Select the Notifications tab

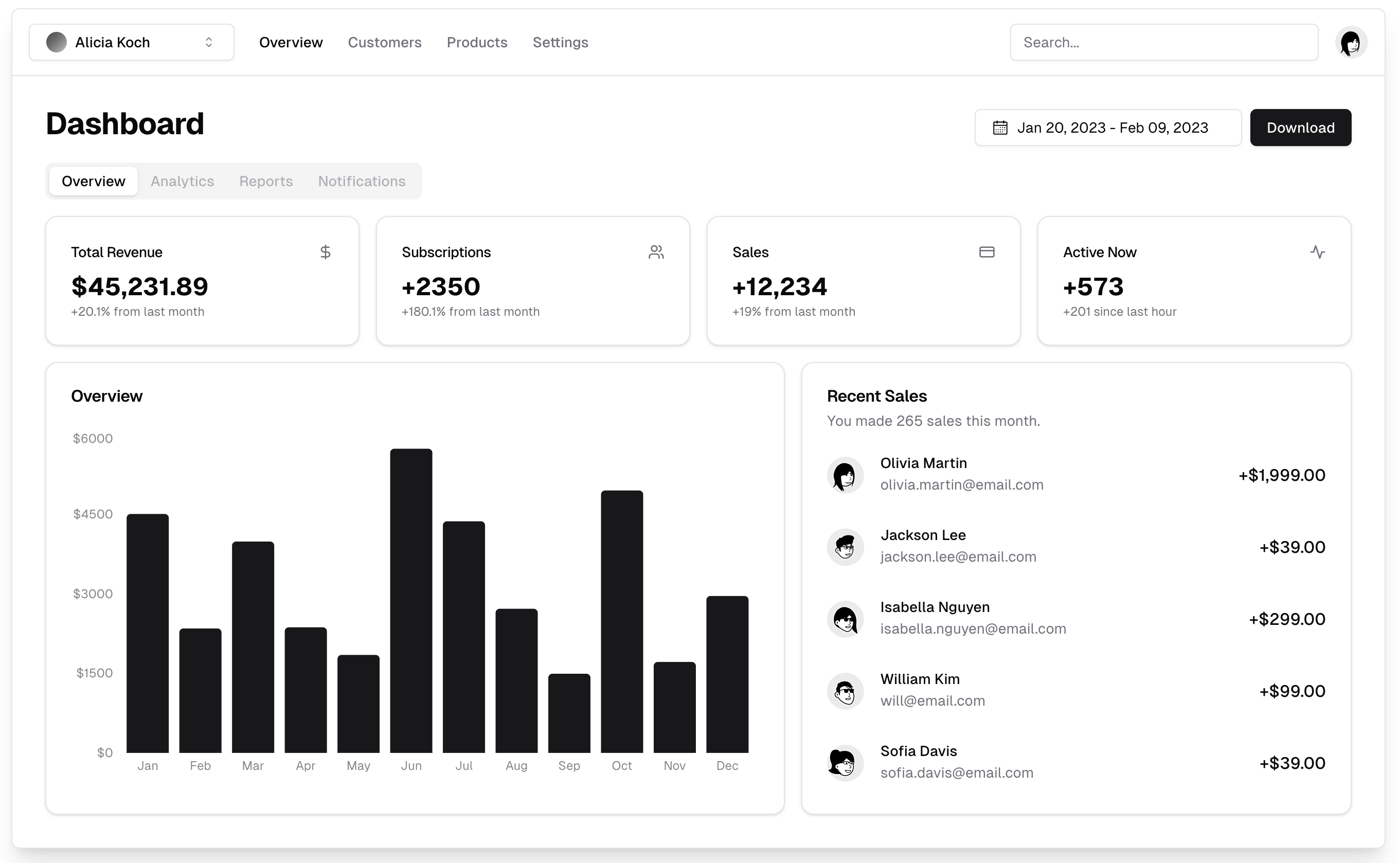(x=361, y=181)
